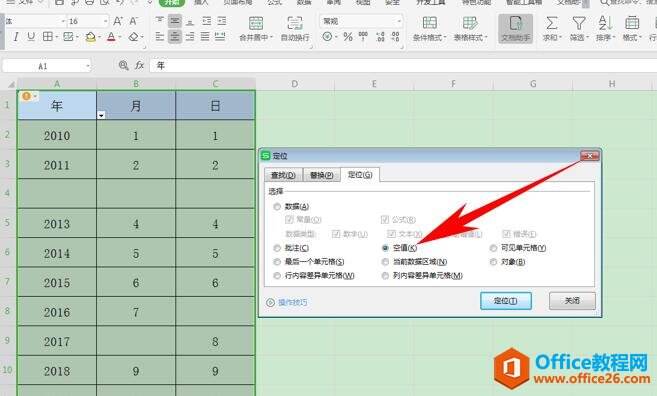
Task: Choose the 可见单元格(Y) radio button
Action: (x=493, y=248)
